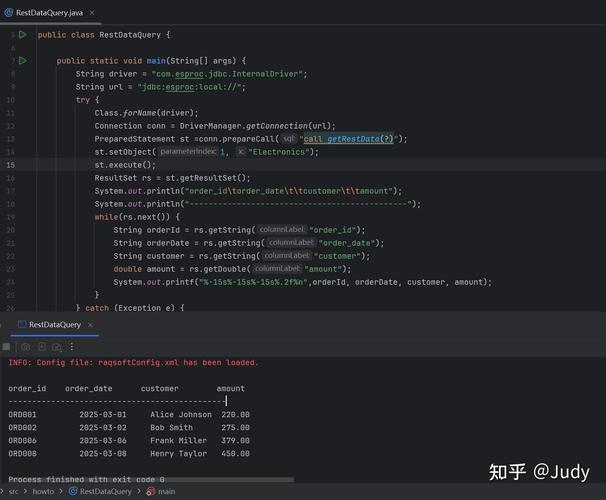Open src in the breadcrumb bar
This screenshot has height=500, width=606.
(x=13, y=491)
